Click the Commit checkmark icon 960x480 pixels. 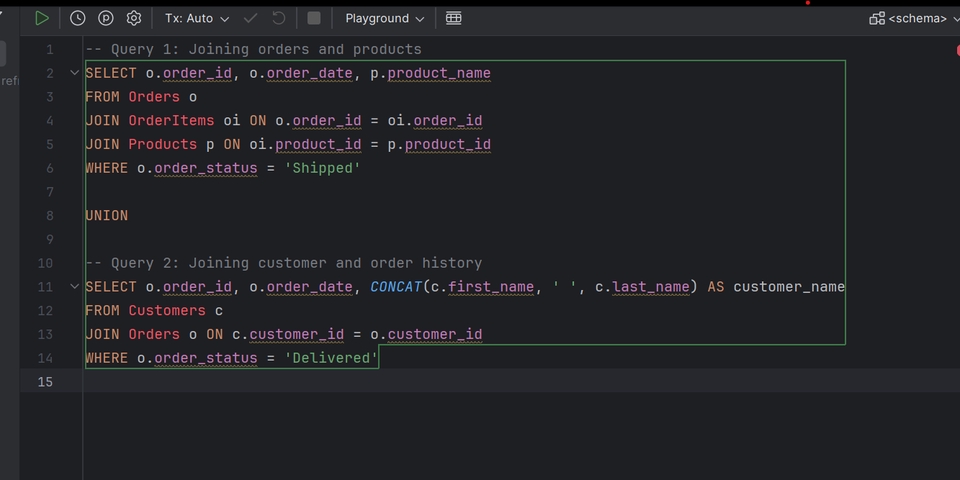pos(250,18)
